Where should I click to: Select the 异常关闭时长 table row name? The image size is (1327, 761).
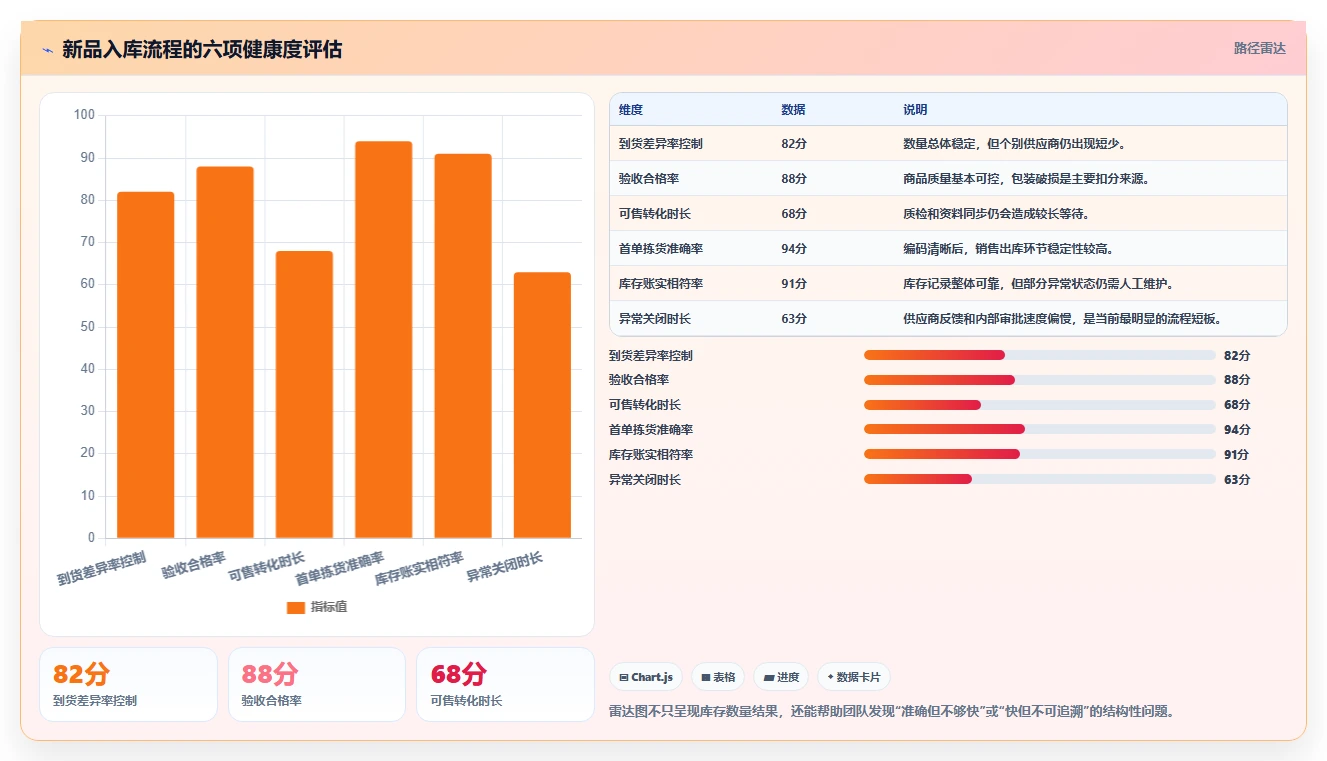(x=654, y=319)
